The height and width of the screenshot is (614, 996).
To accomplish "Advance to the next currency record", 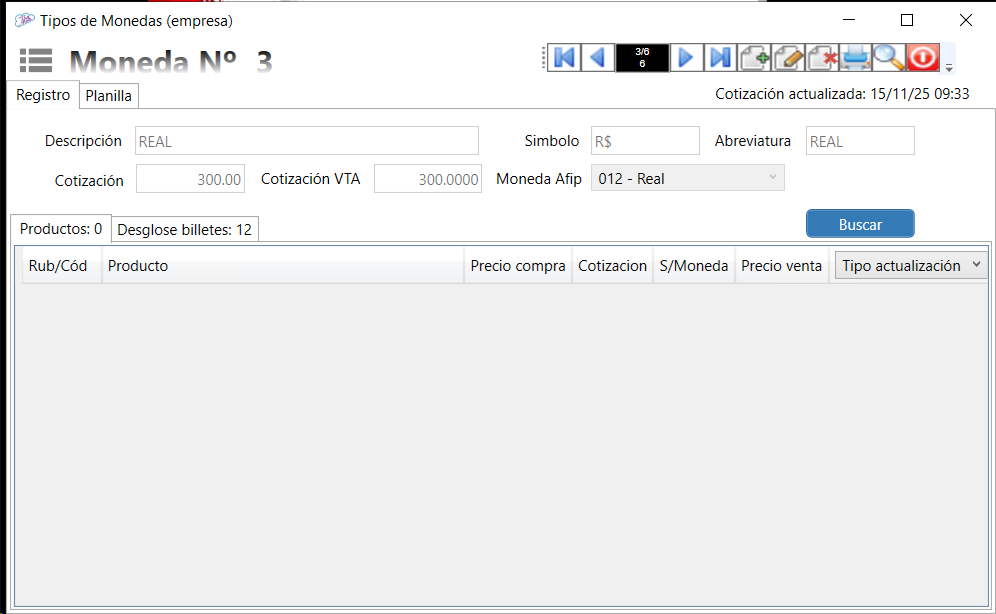I will pyautogui.click(x=686, y=58).
